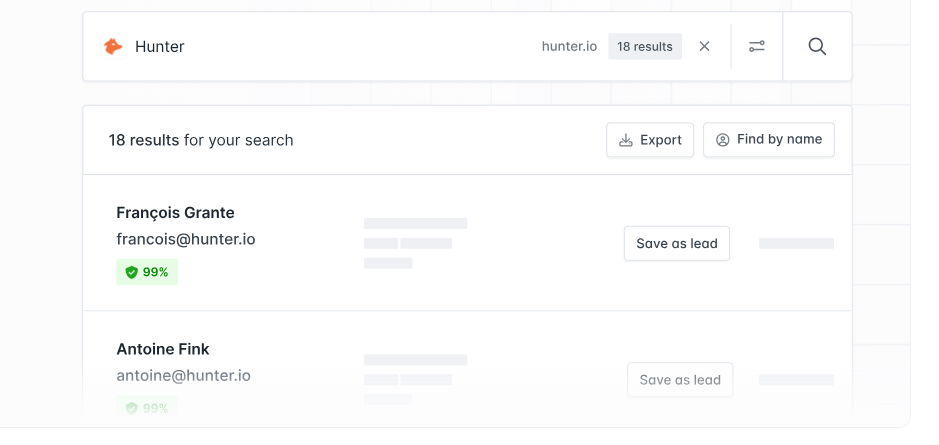Click the hunter.io domain label
Screen dimensions: 939x445
[569, 47]
